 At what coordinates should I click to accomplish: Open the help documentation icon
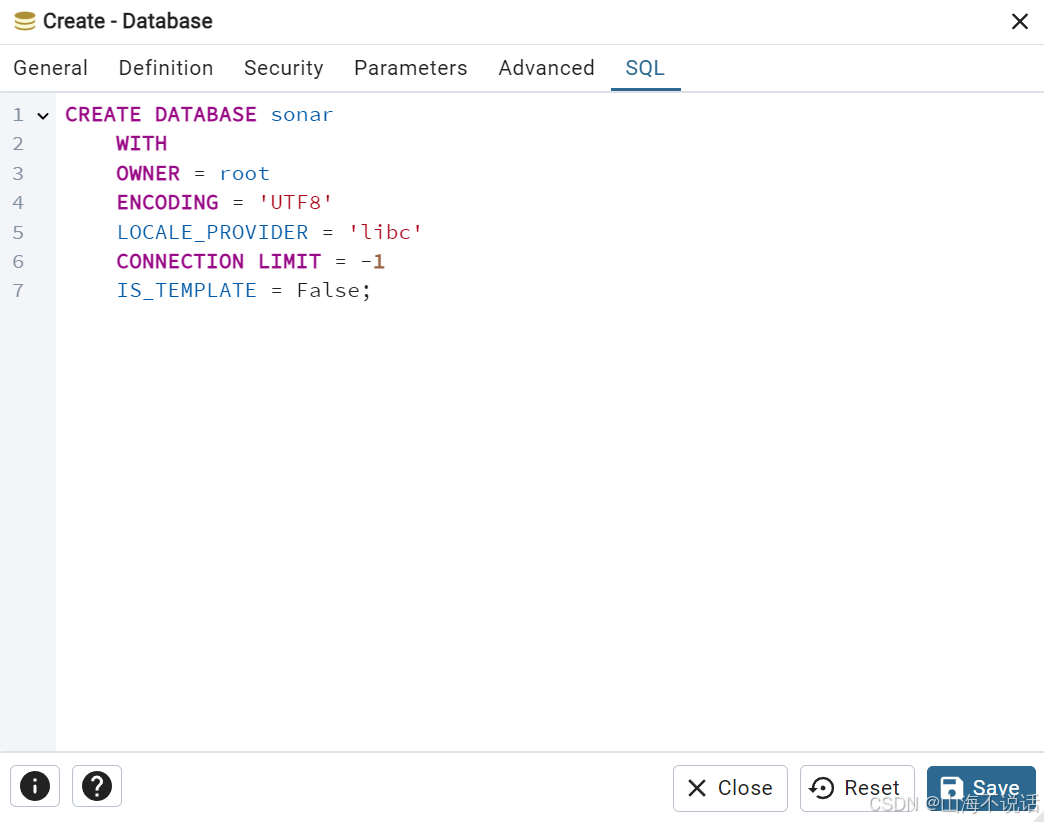click(96, 786)
